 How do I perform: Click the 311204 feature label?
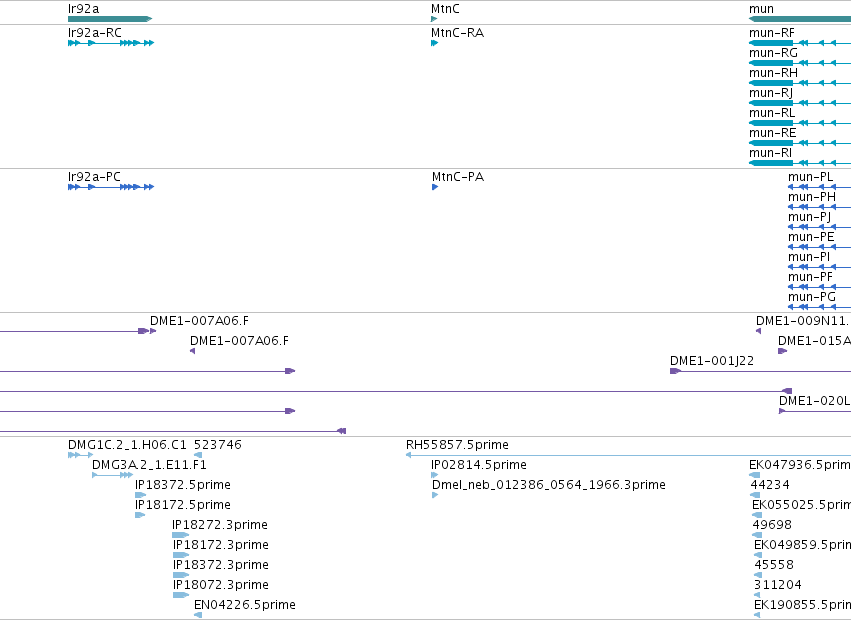coord(778,585)
